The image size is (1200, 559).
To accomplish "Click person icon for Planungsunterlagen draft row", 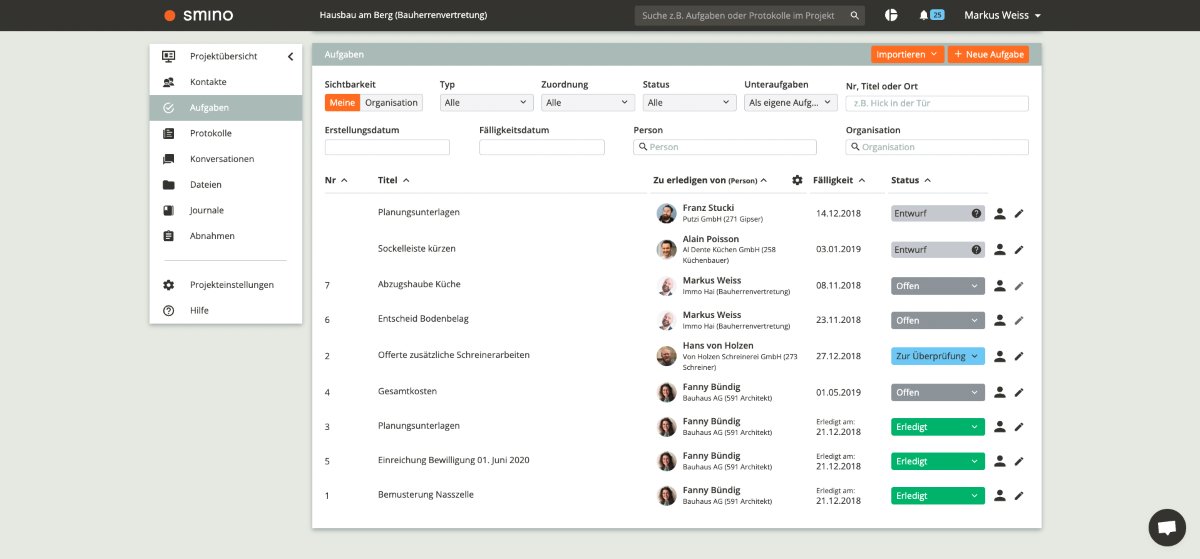I will [x=999, y=213].
